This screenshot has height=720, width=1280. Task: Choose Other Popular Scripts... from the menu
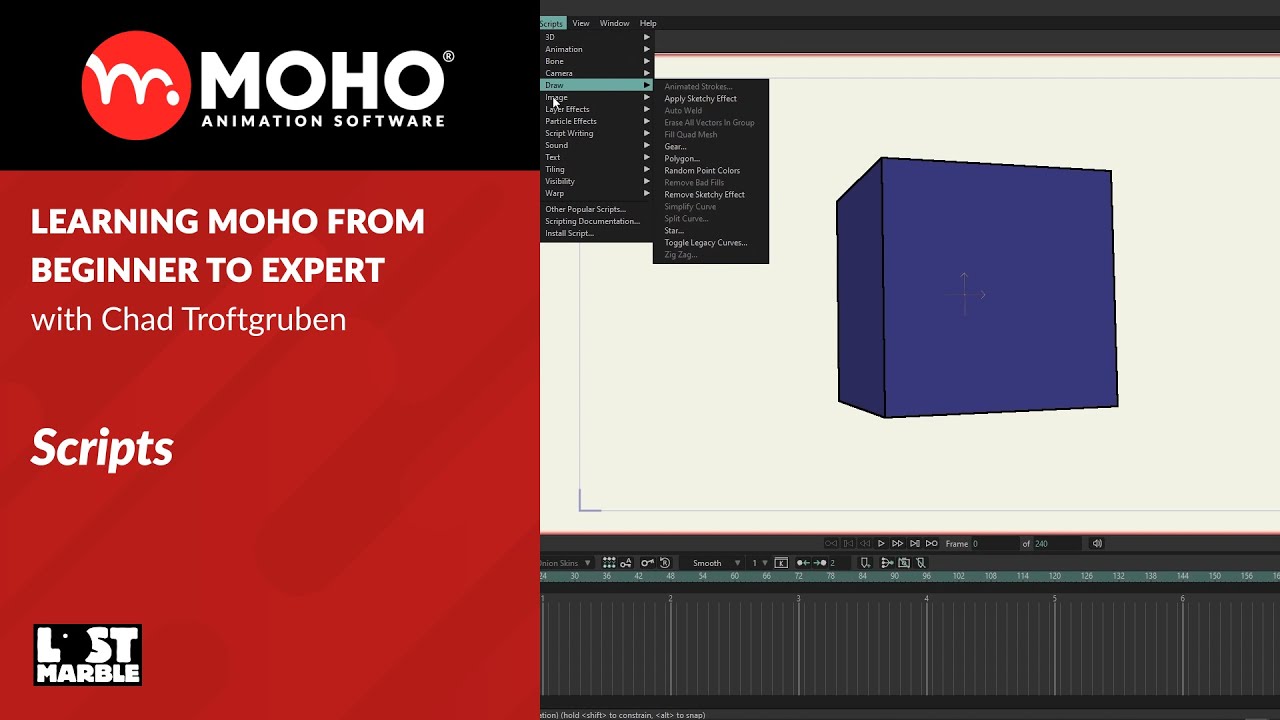tap(597, 209)
